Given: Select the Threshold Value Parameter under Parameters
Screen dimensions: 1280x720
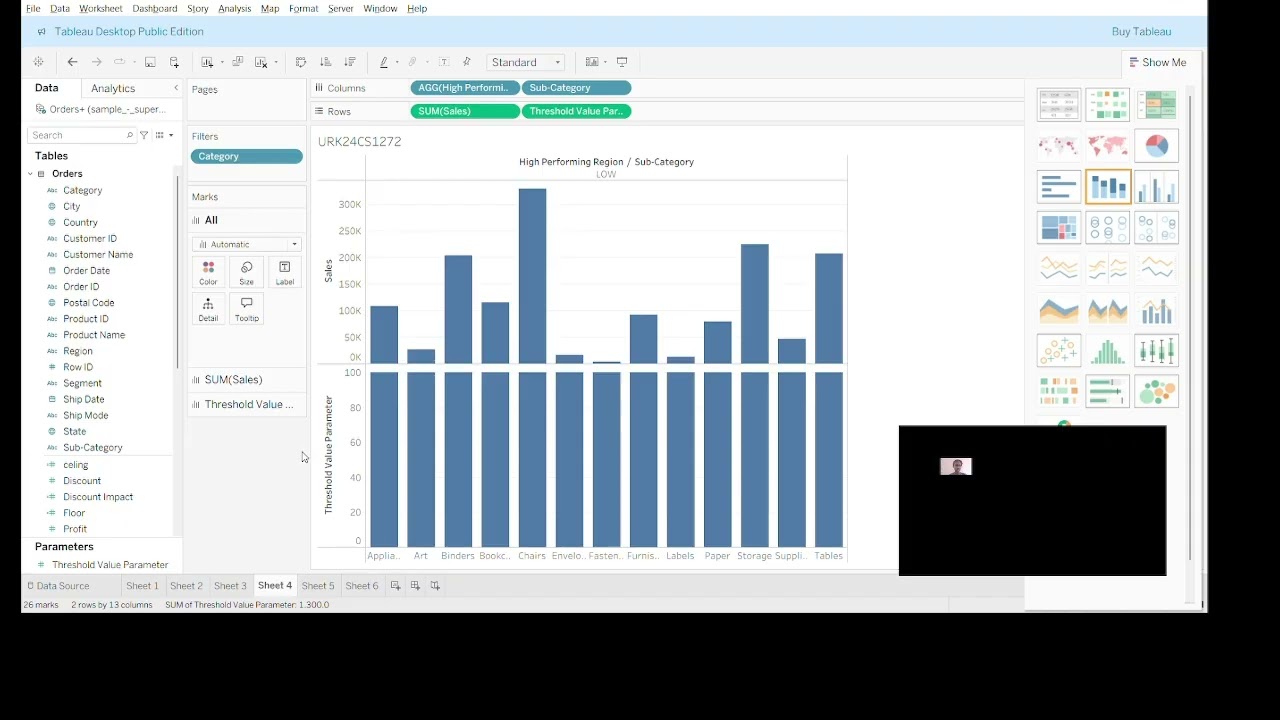Looking at the screenshot, I should pyautogui.click(x=110, y=565).
